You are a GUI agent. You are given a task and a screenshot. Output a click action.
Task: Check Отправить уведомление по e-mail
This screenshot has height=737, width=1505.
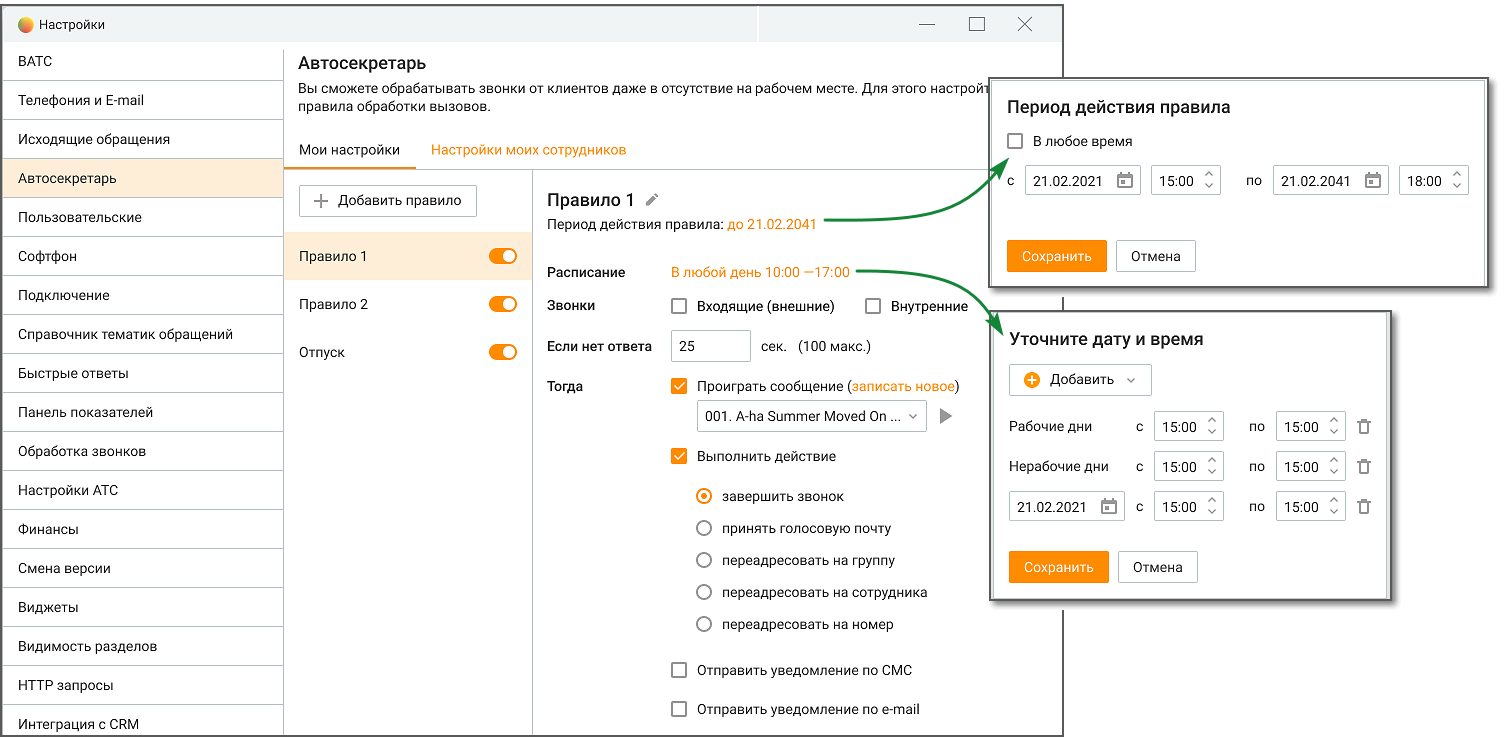679,709
